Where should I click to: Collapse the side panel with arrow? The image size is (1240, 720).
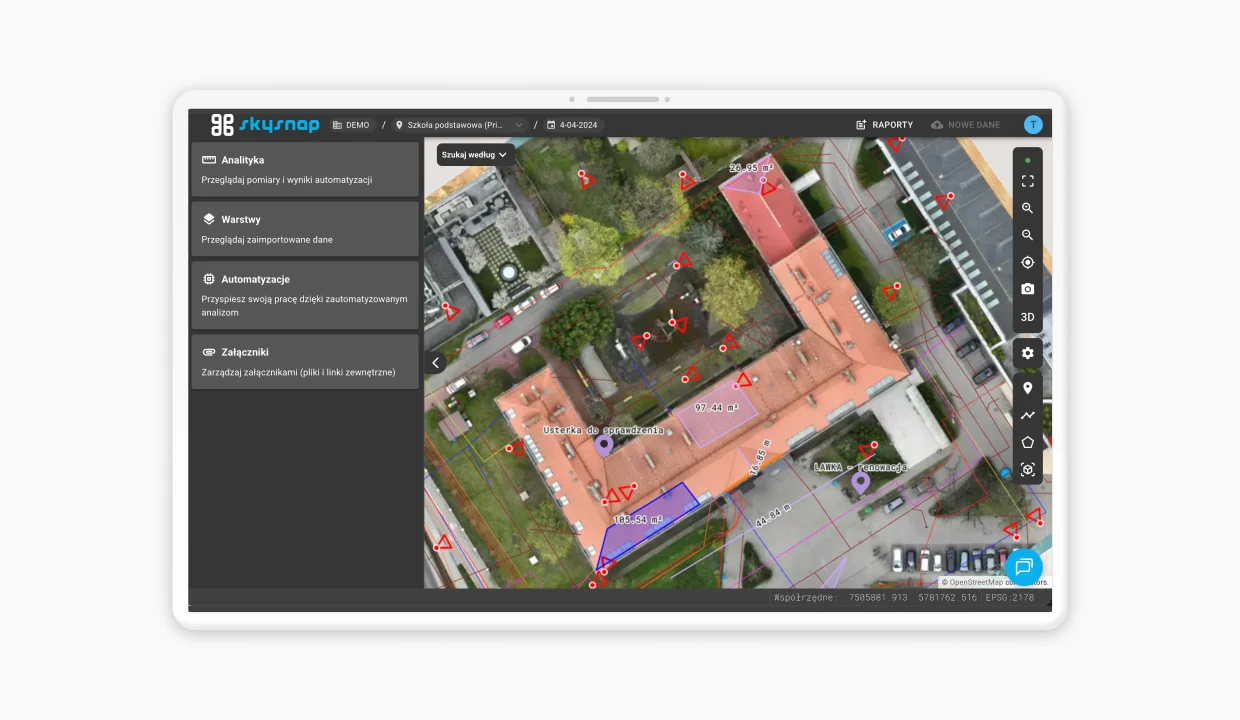435,363
